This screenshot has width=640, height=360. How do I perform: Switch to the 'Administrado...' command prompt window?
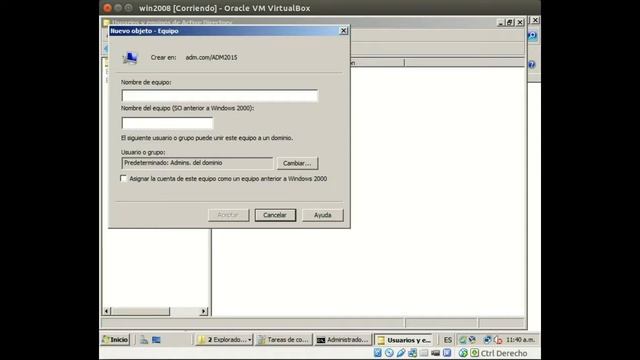pyautogui.click(x=343, y=340)
